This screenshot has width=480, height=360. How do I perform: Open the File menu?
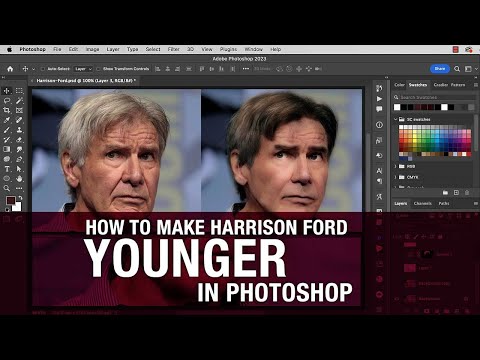coord(57,49)
